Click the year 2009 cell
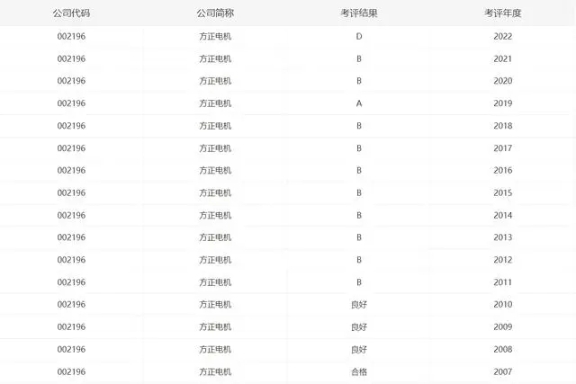576x384 pixels. [503, 327]
